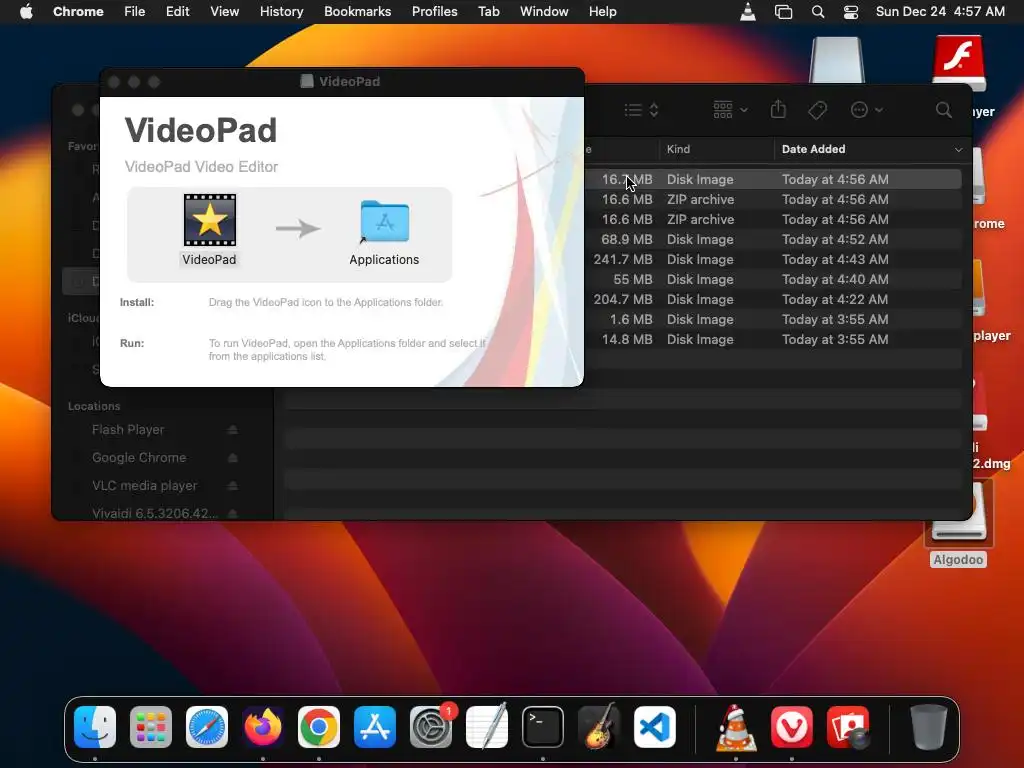The width and height of the screenshot is (1024, 768).
Task: Open the View menu
Action: click(x=224, y=11)
